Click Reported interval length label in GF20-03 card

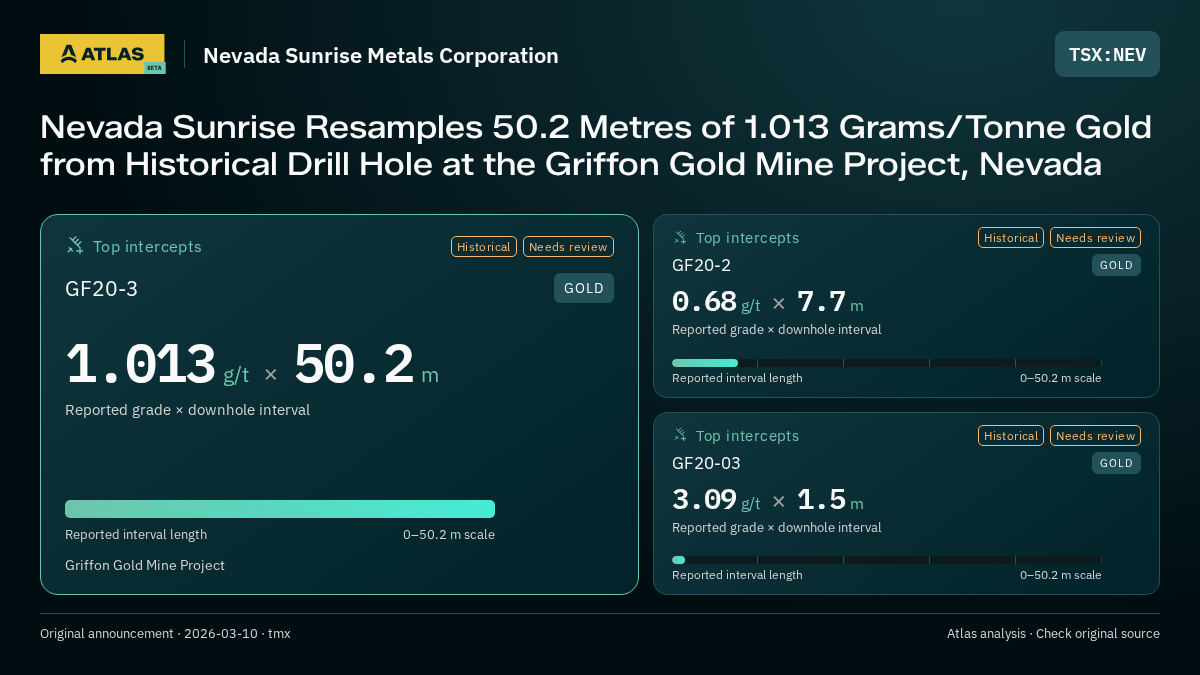point(737,575)
